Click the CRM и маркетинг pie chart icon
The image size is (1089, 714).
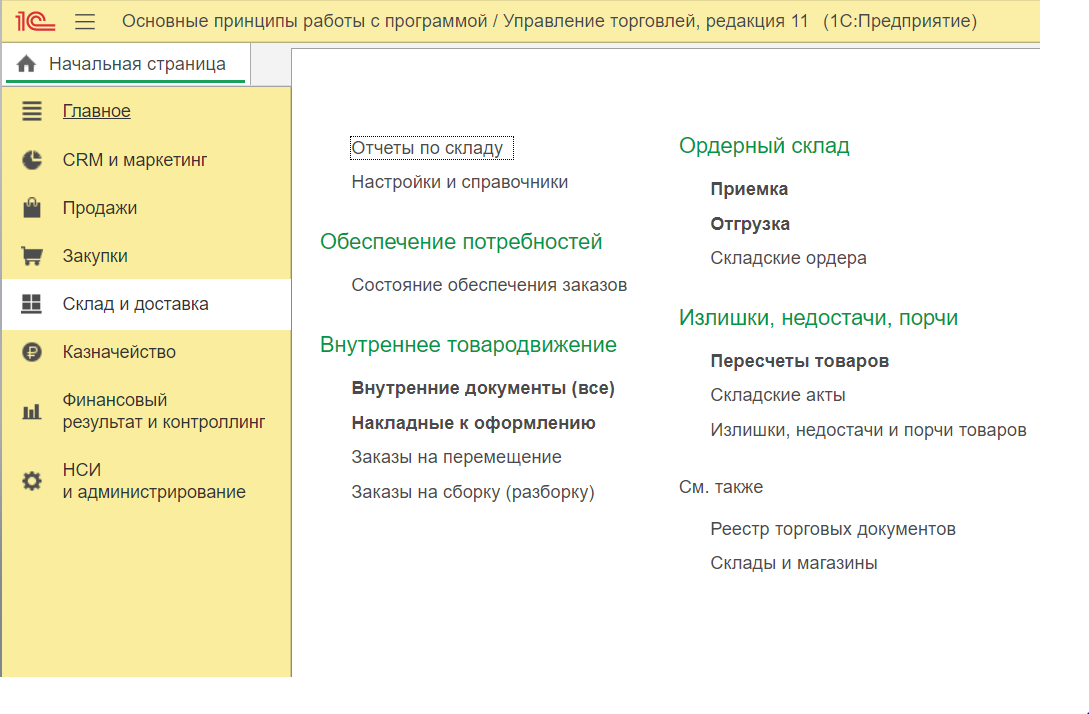(32, 160)
